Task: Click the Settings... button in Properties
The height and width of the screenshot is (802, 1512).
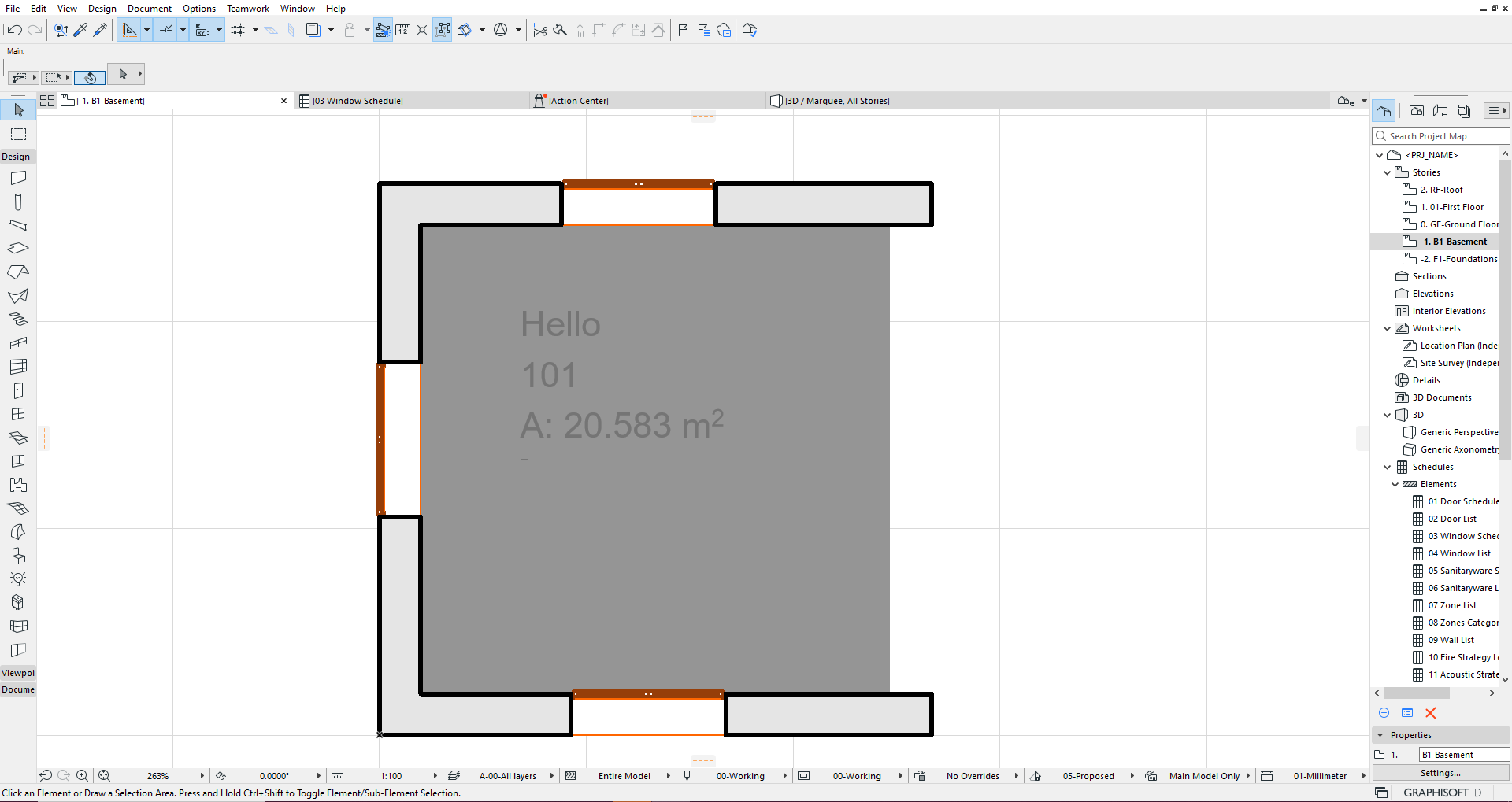Action: (x=1440, y=773)
